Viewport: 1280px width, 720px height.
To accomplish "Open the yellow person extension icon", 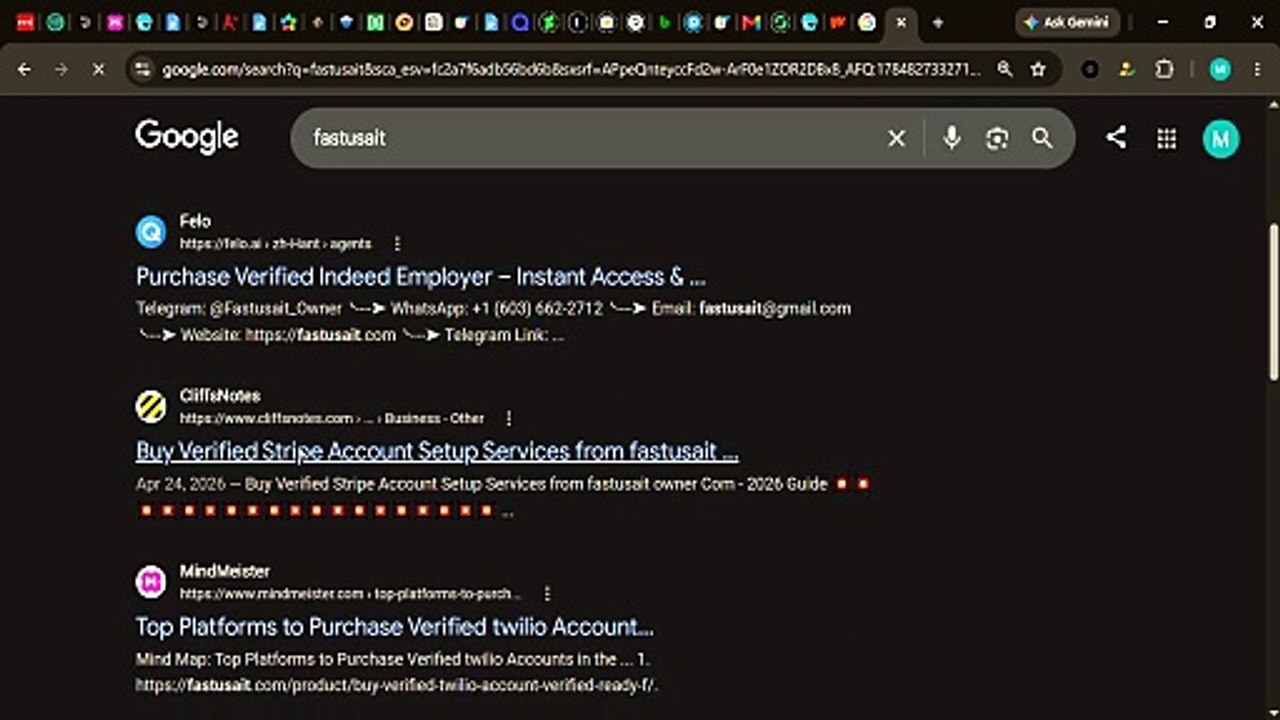I will tap(1127, 69).
